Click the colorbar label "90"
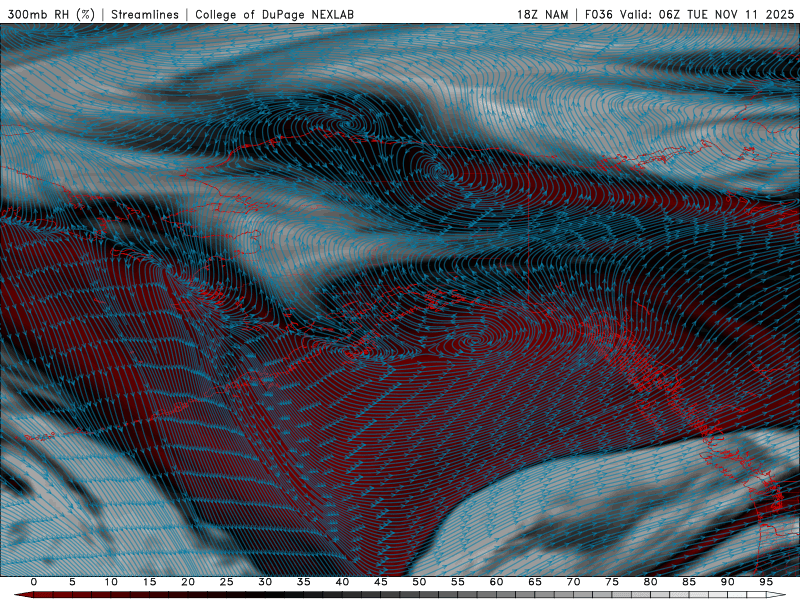The width and height of the screenshot is (800, 600). 727,582
